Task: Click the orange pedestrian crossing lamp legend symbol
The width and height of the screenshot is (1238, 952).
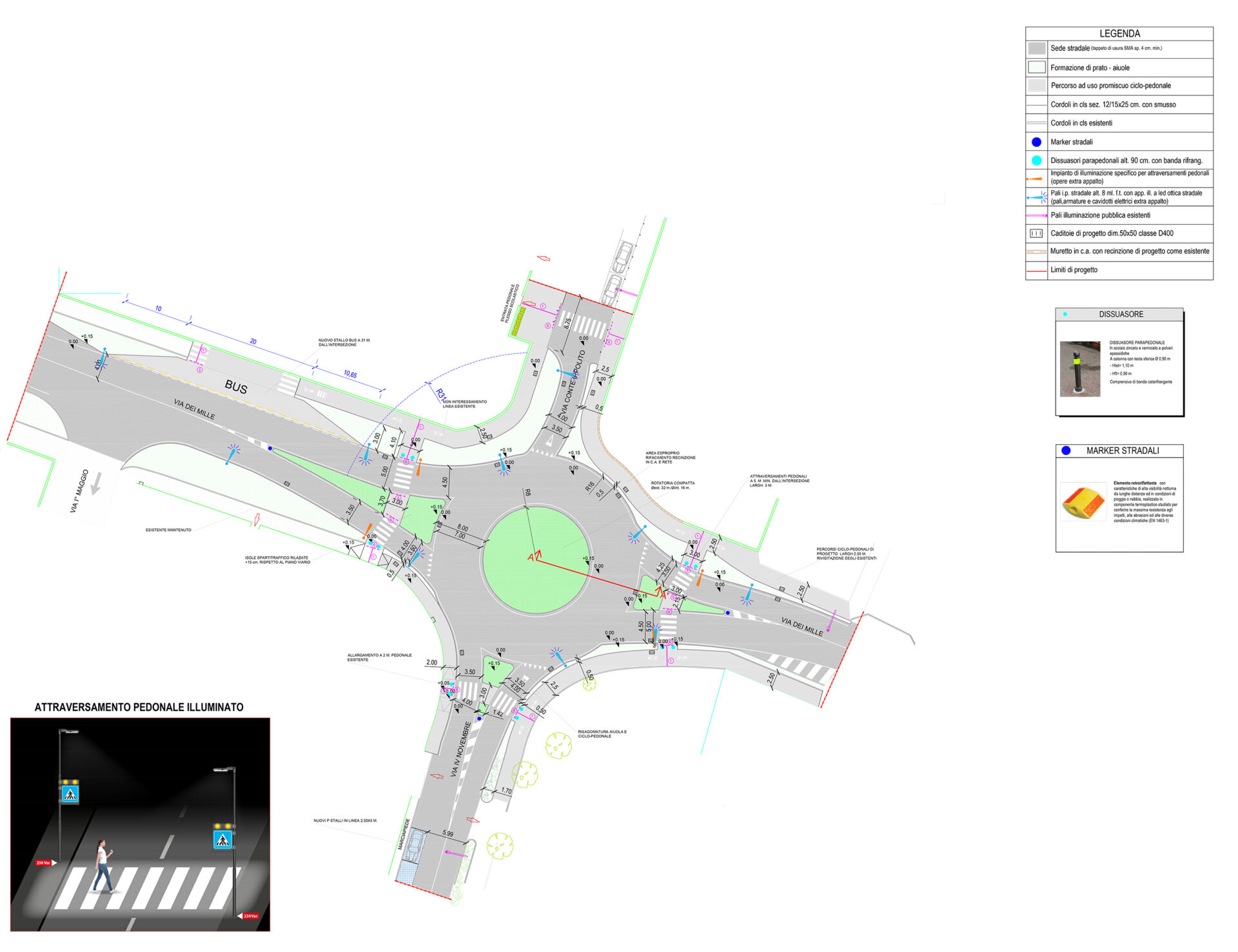Action: click(1036, 179)
